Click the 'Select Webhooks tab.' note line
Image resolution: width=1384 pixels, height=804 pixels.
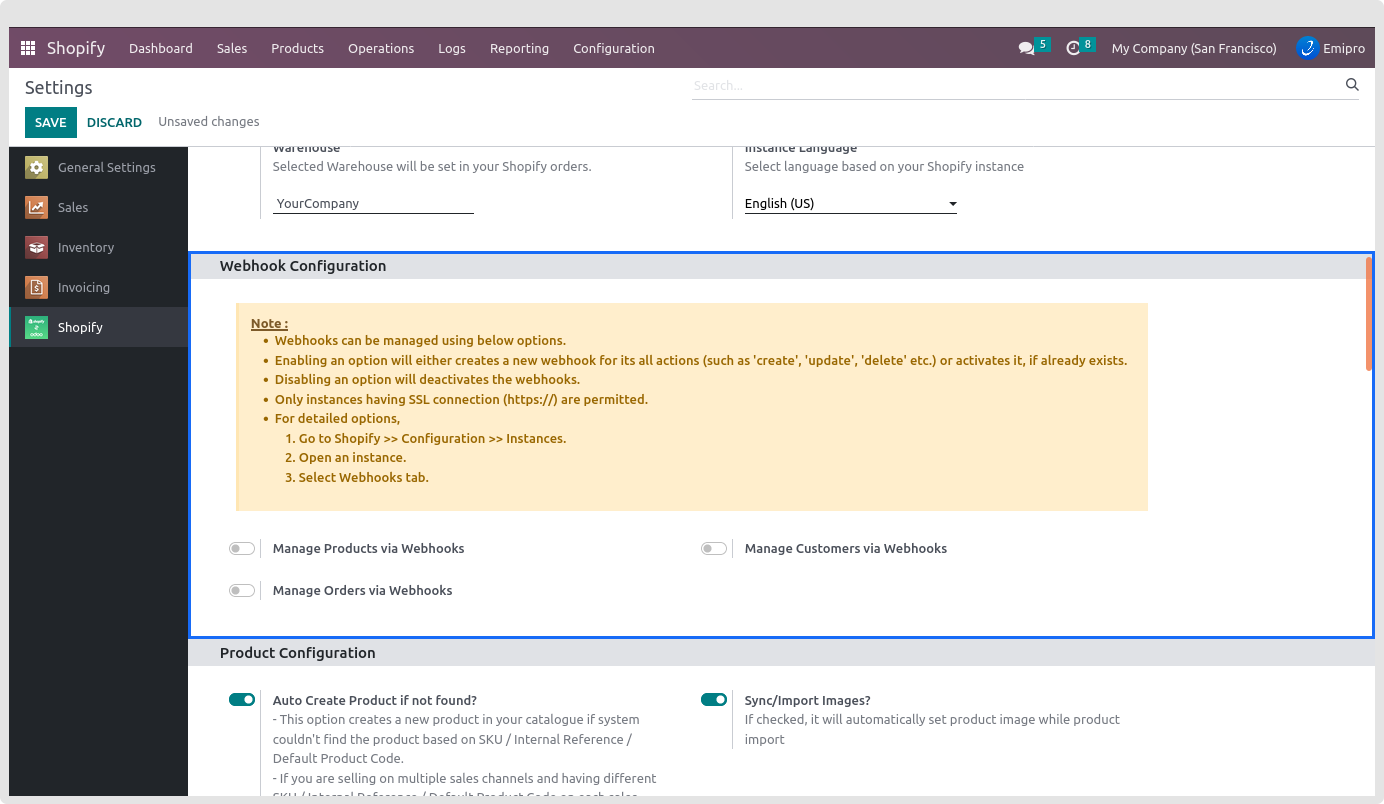coord(364,477)
